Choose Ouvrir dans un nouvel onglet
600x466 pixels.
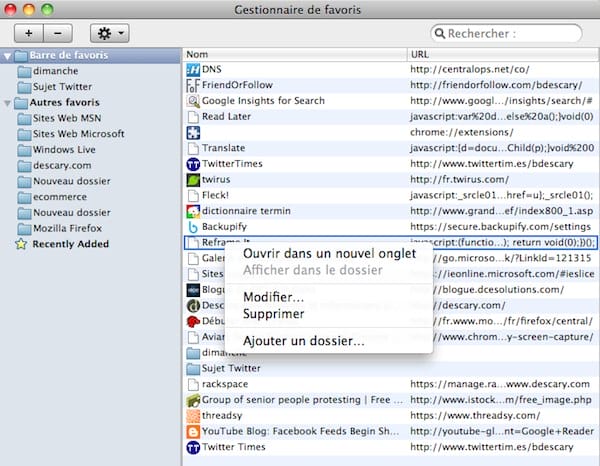click(325, 254)
